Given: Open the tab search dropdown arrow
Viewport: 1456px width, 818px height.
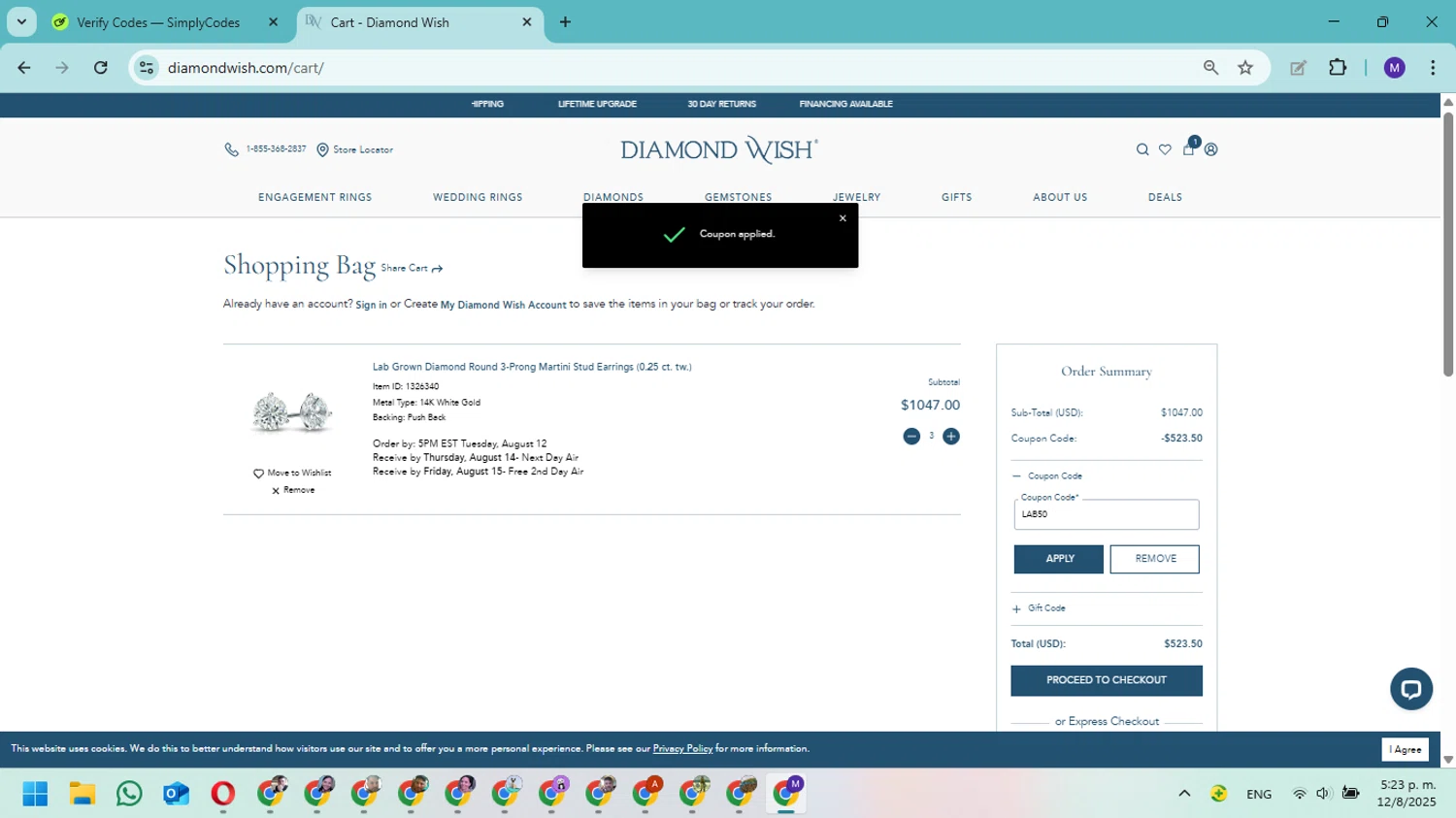Looking at the screenshot, I should pos(21,22).
